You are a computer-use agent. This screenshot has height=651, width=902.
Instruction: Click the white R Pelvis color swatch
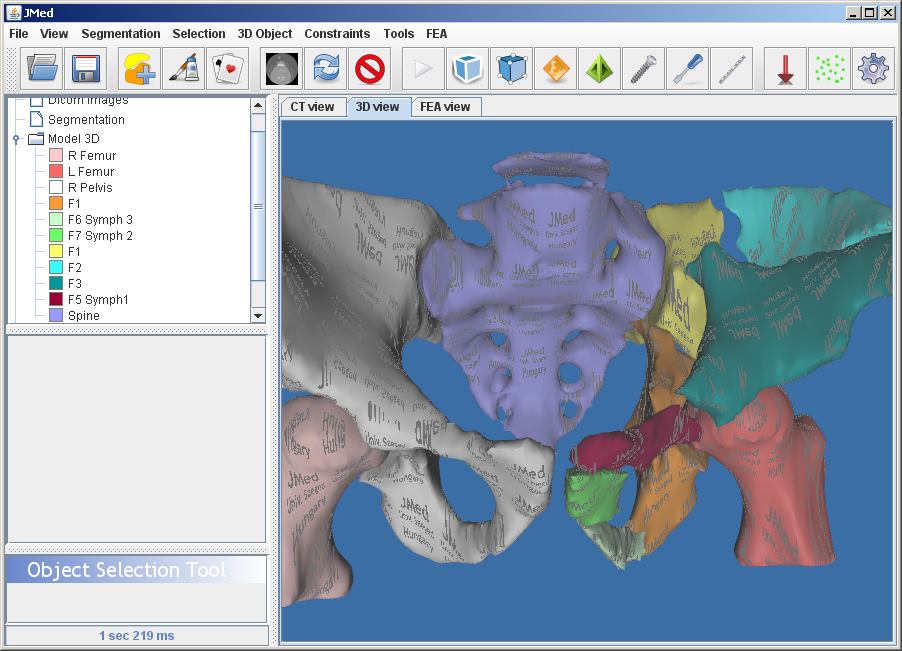point(56,187)
